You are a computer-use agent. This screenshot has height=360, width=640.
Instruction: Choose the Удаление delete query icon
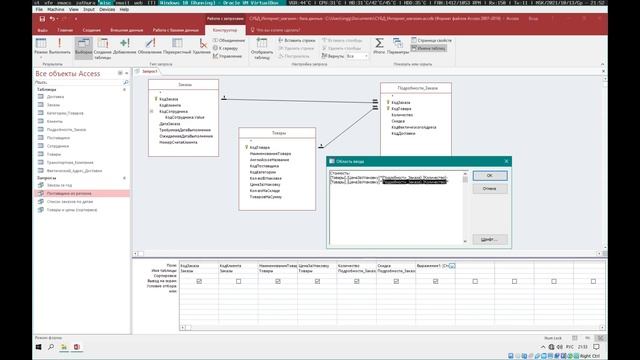click(x=202, y=43)
